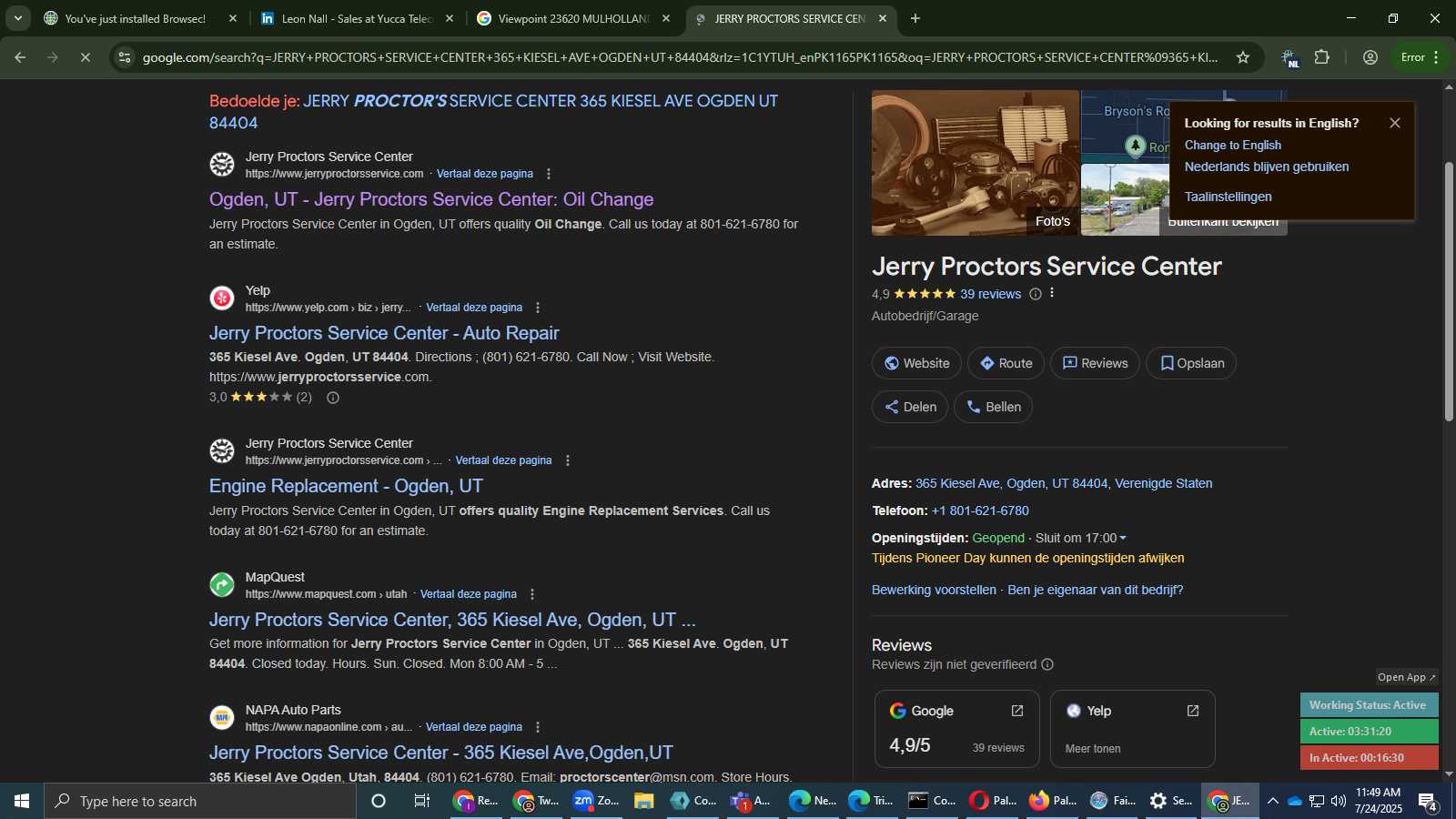
Task: Click the page vertical scrollbar
Action: tap(1449, 291)
